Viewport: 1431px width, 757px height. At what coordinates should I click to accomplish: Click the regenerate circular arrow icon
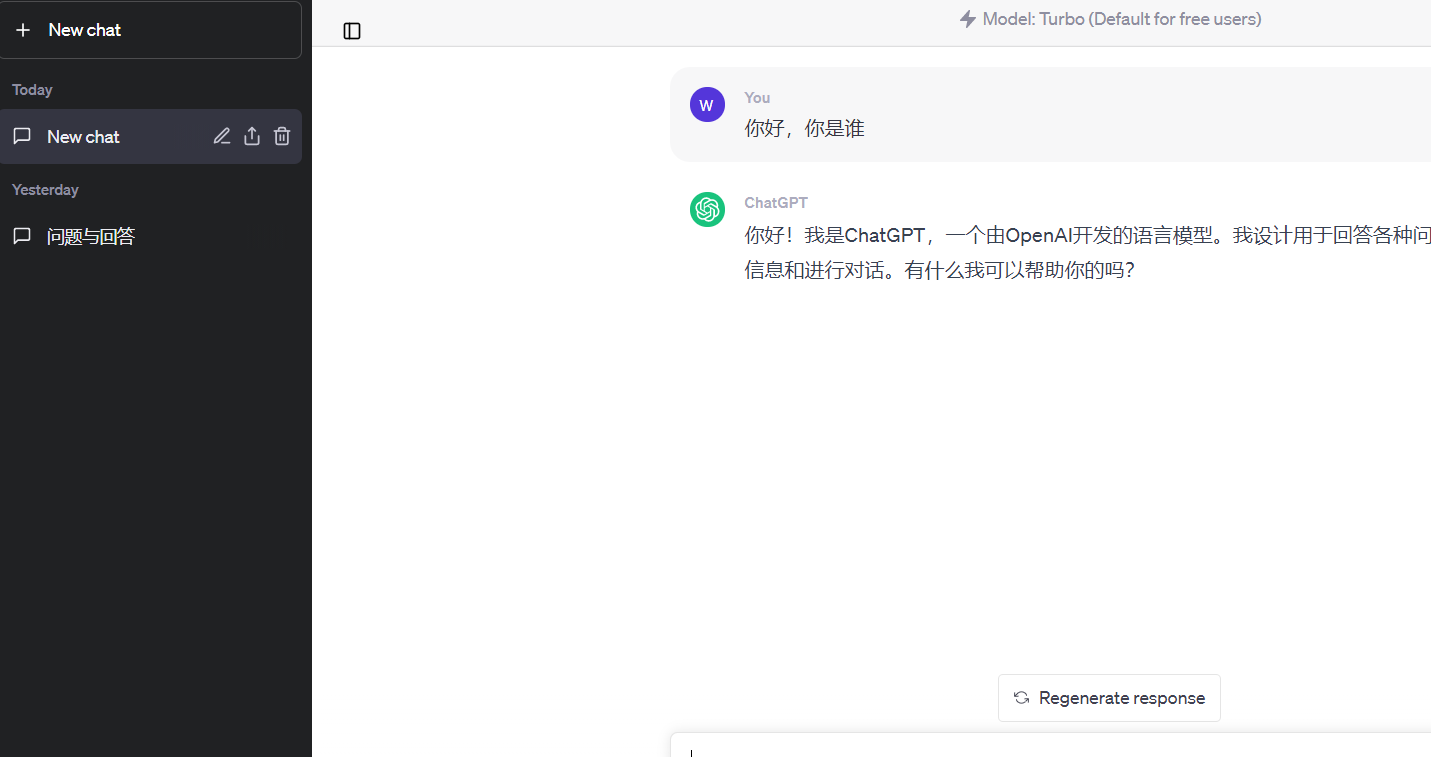[x=1021, y=698]
